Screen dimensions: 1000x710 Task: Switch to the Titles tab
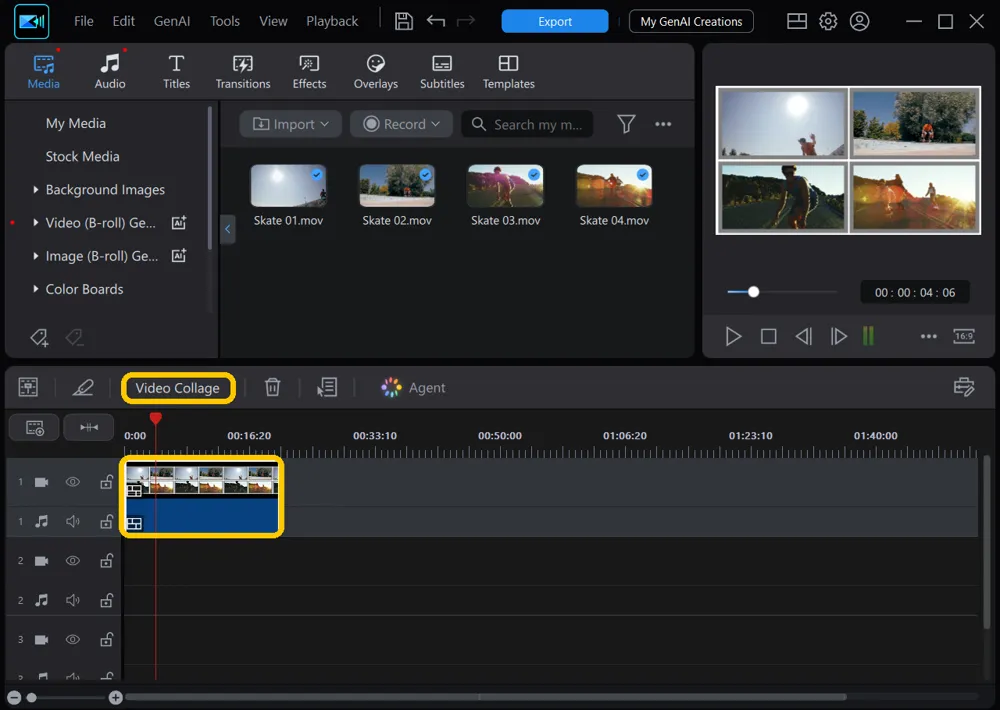(176, 71)
